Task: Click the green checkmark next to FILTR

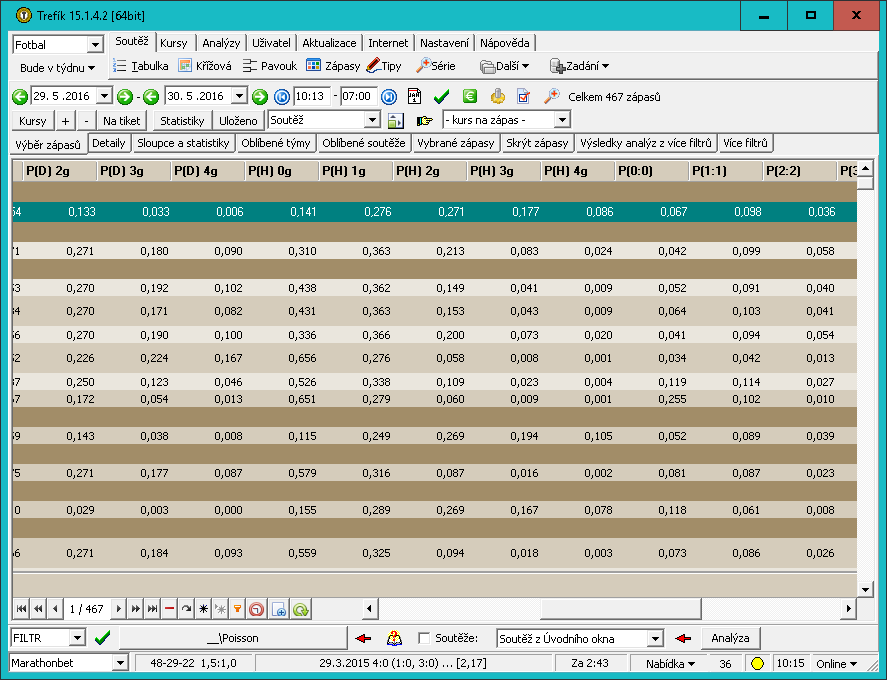Action: click(x=102, y=638)
